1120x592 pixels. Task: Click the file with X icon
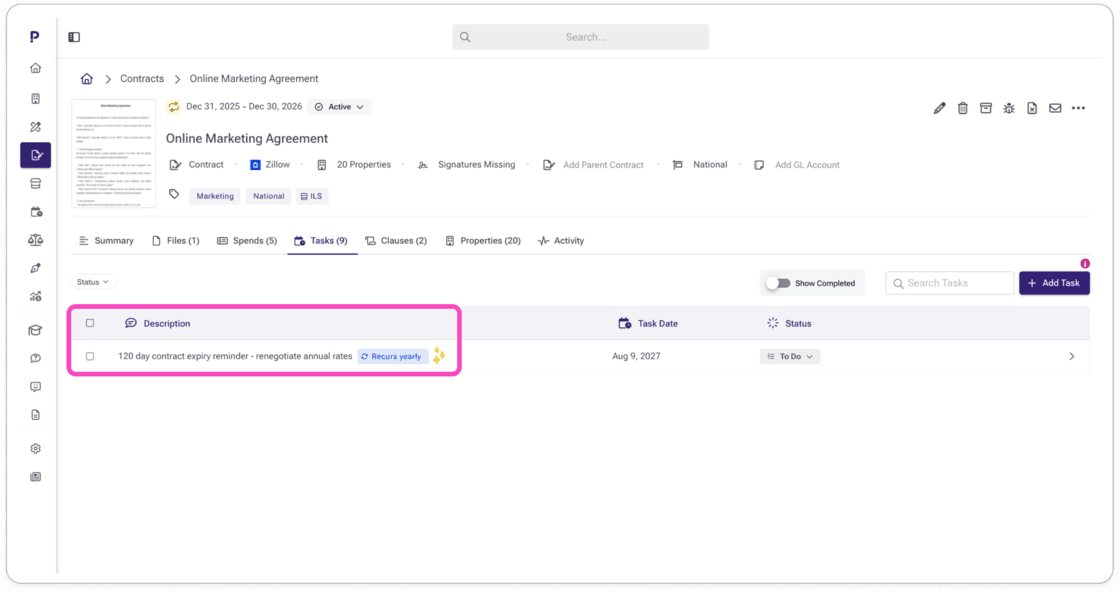[x=1032, y=108]
